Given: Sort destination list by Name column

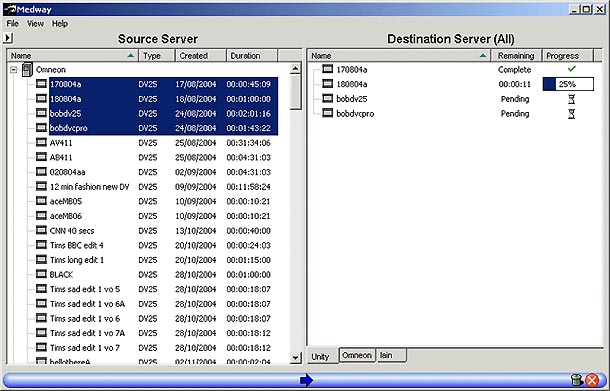Looking at the screenshot, I should click(399, 56).
